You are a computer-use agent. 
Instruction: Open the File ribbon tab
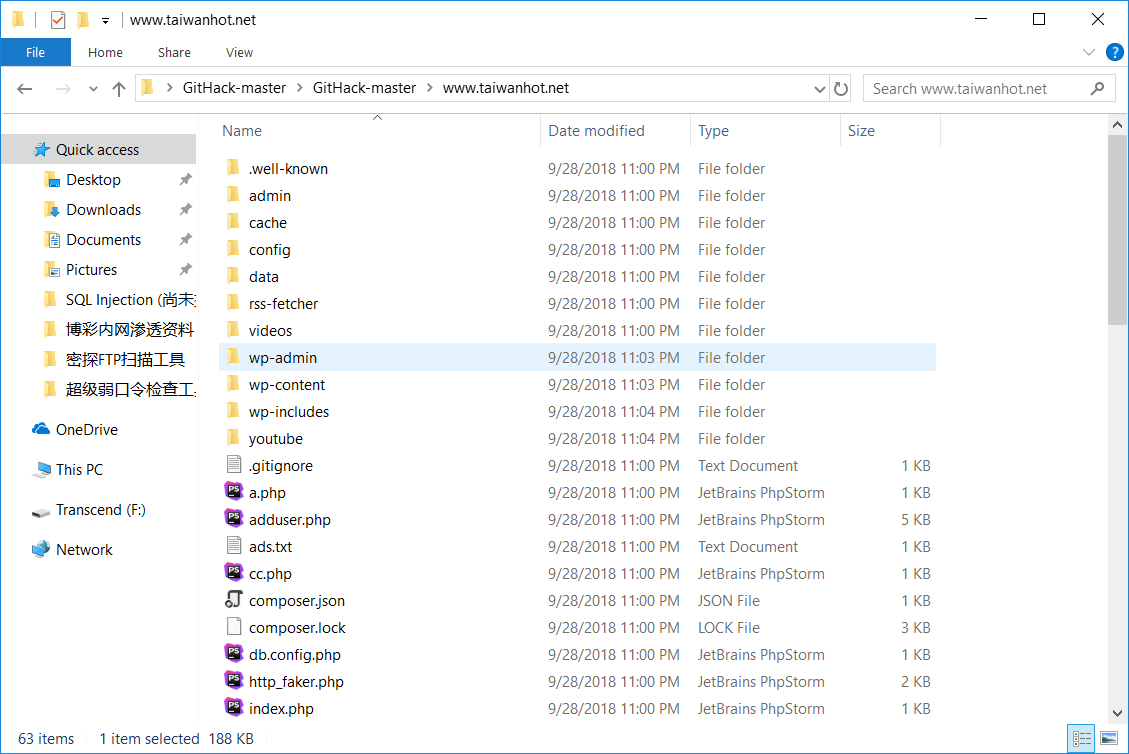[x=35, y=53]
